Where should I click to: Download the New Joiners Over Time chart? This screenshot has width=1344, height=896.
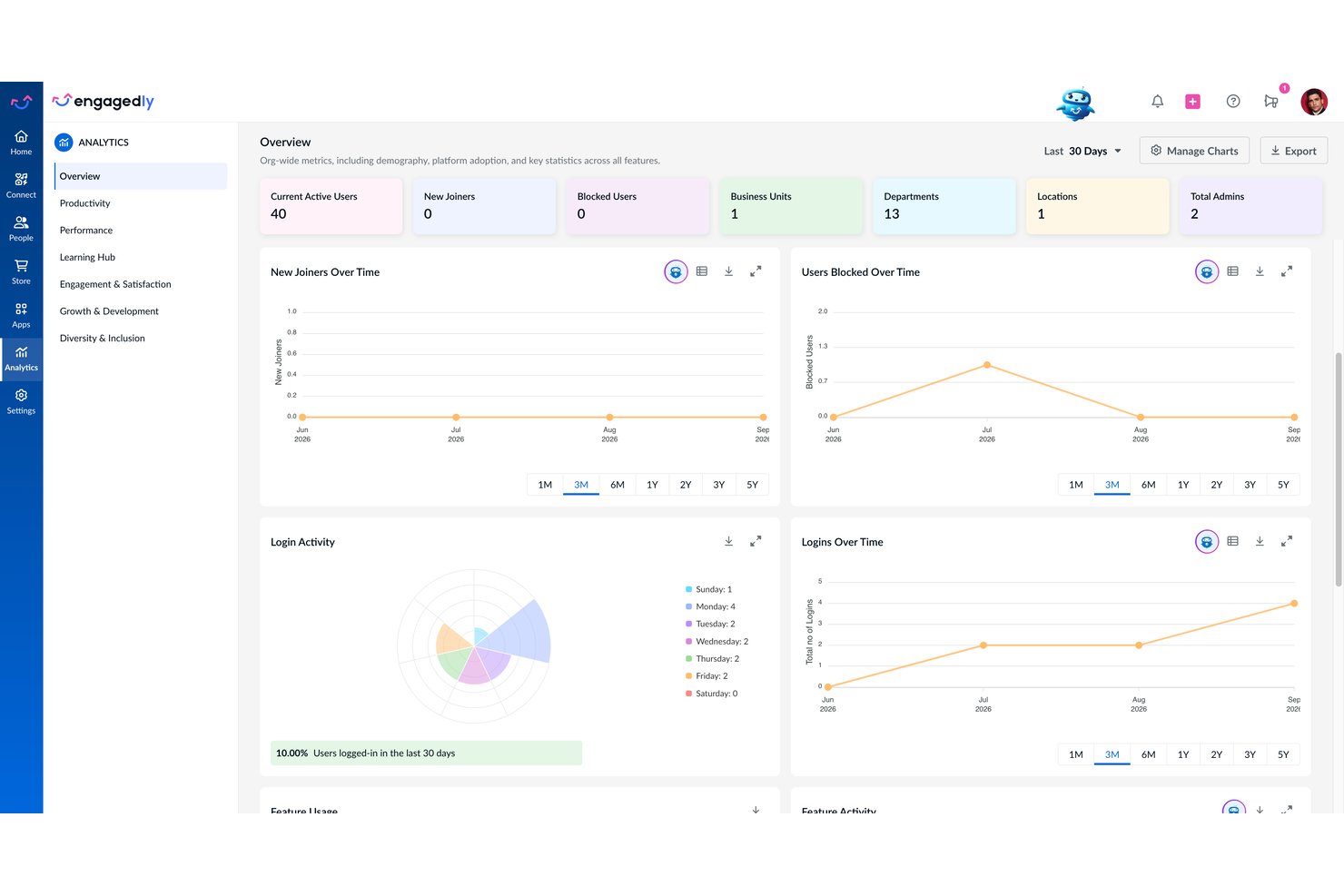point(728,271)
